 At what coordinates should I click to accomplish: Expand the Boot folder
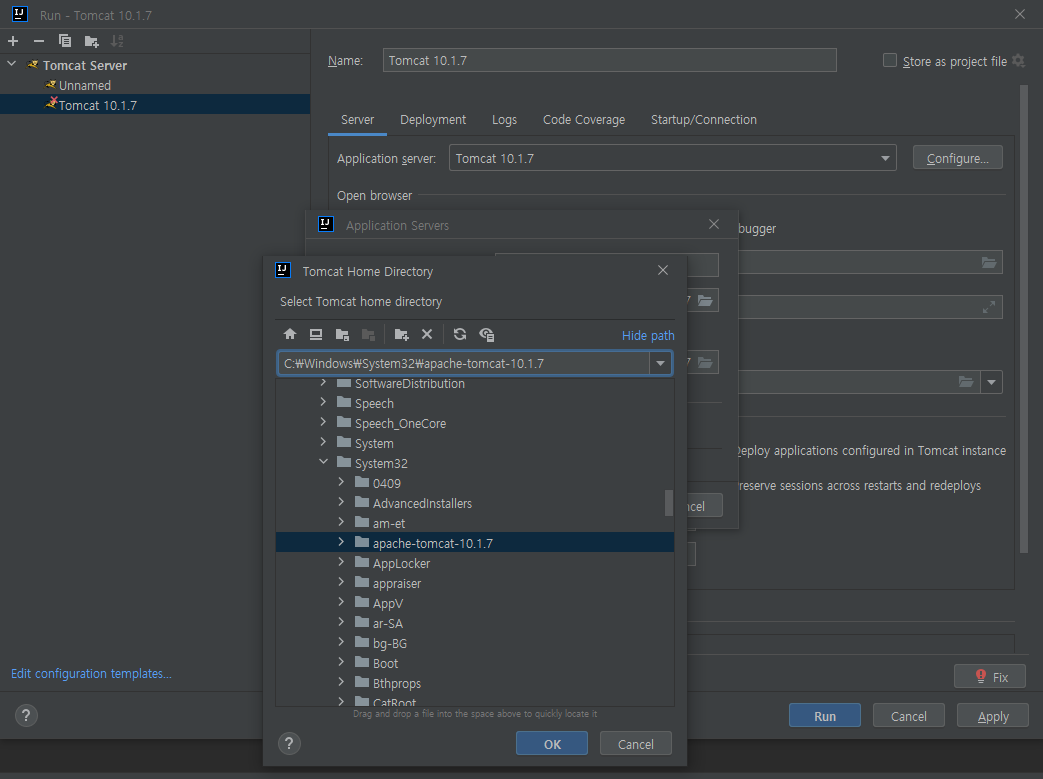(x=341, y=662)
